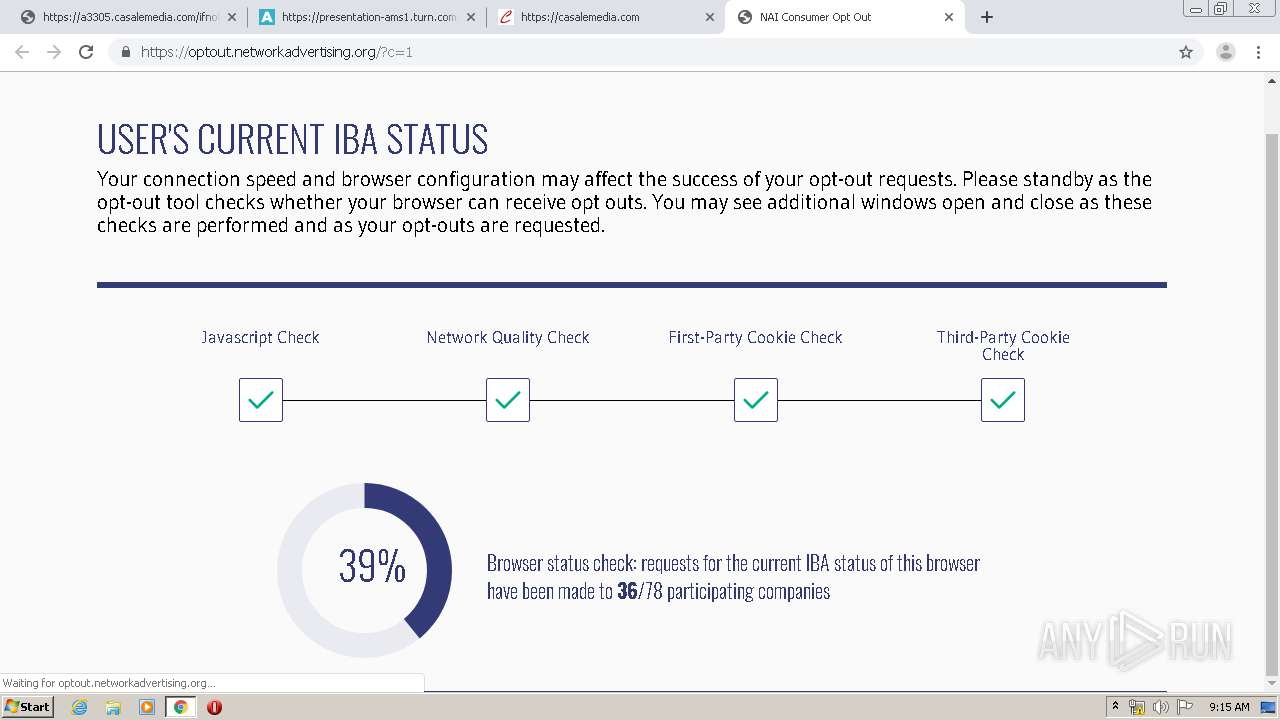Open the network tray icon

tap(1137, 707)
